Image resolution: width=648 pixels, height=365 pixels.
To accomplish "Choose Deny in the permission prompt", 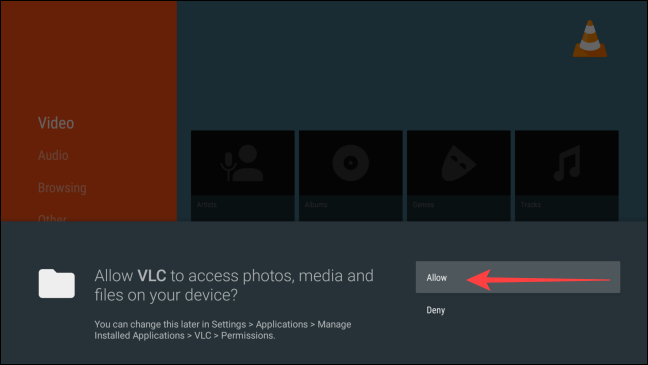I will click(x=436, y=310).
